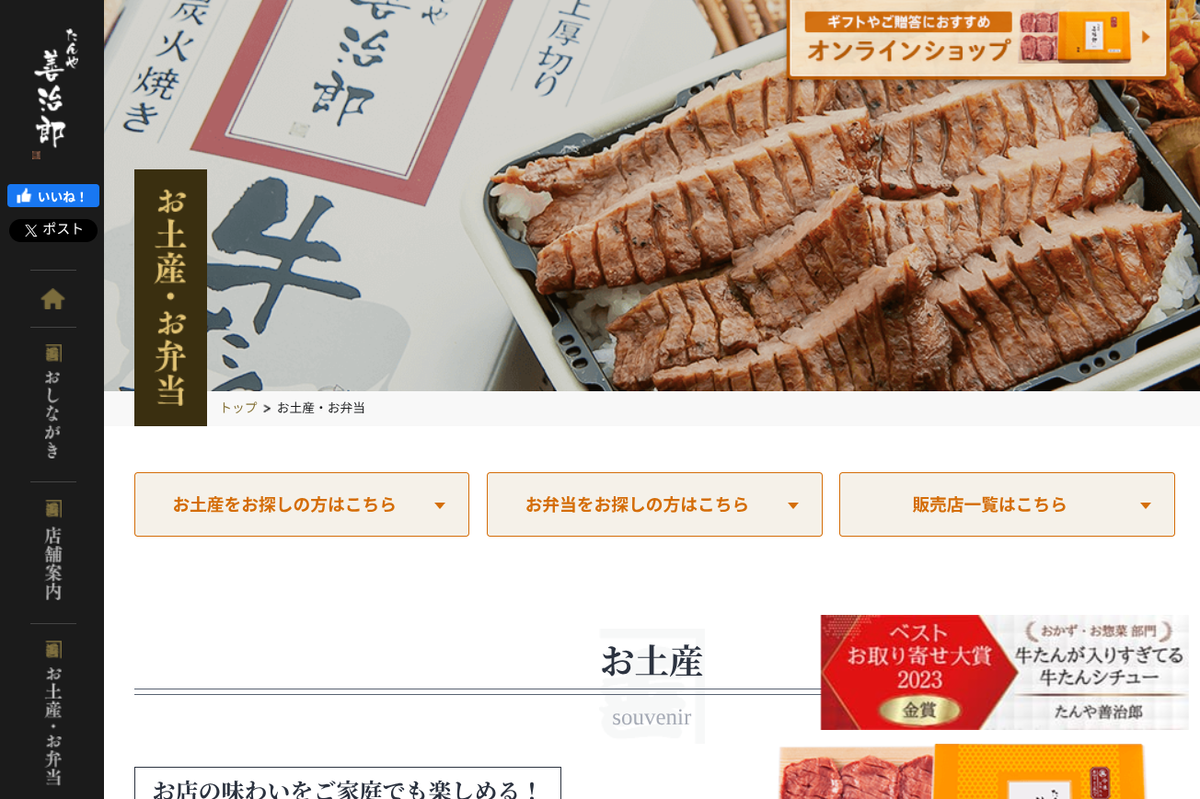Open 店舗案内 in the sidebar menu
The width and height of the screenshot is (1200, 799).
coord(53,564)
